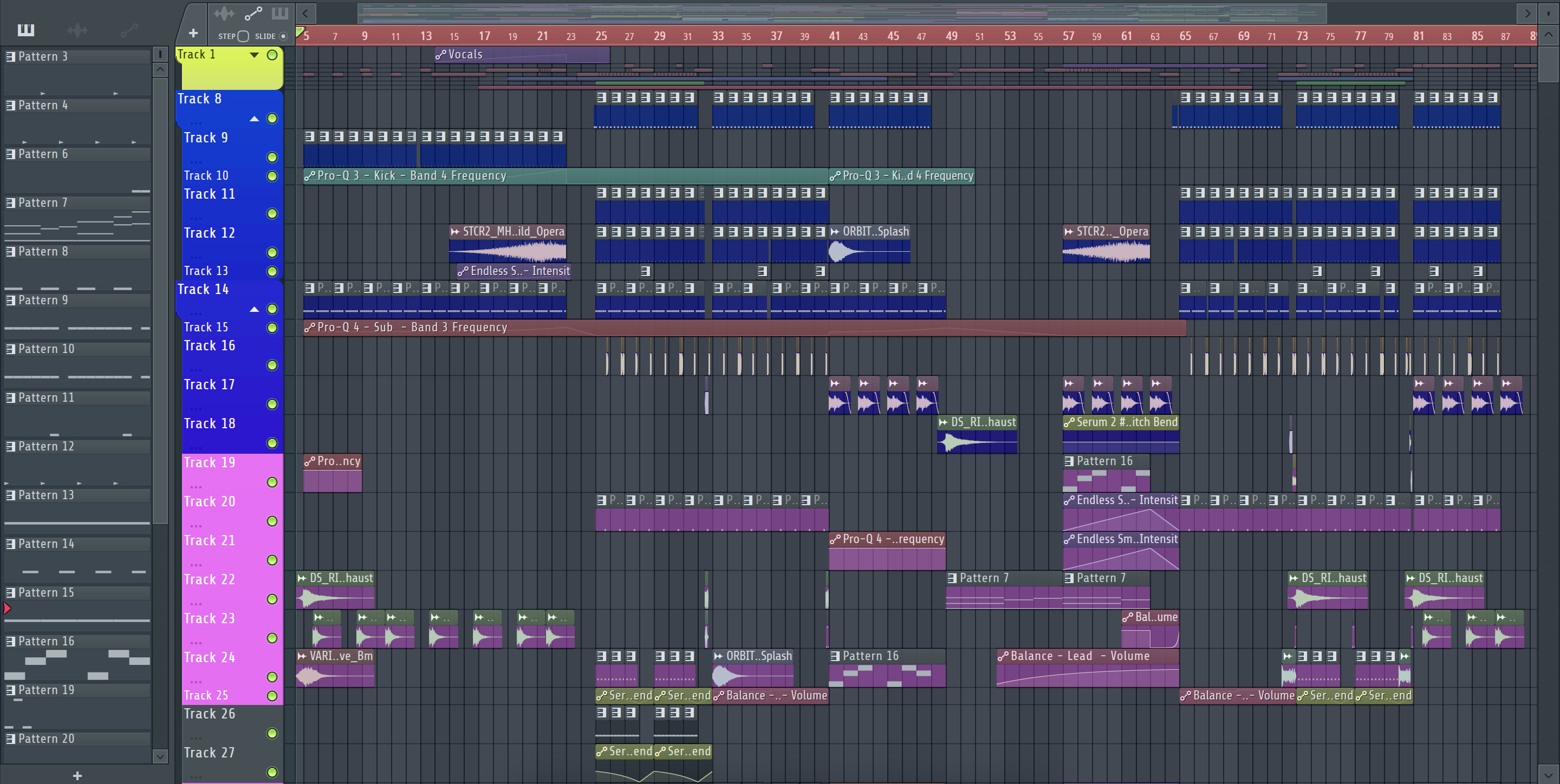Click the scroll-left arrow of the song overview

coord(305,12)
